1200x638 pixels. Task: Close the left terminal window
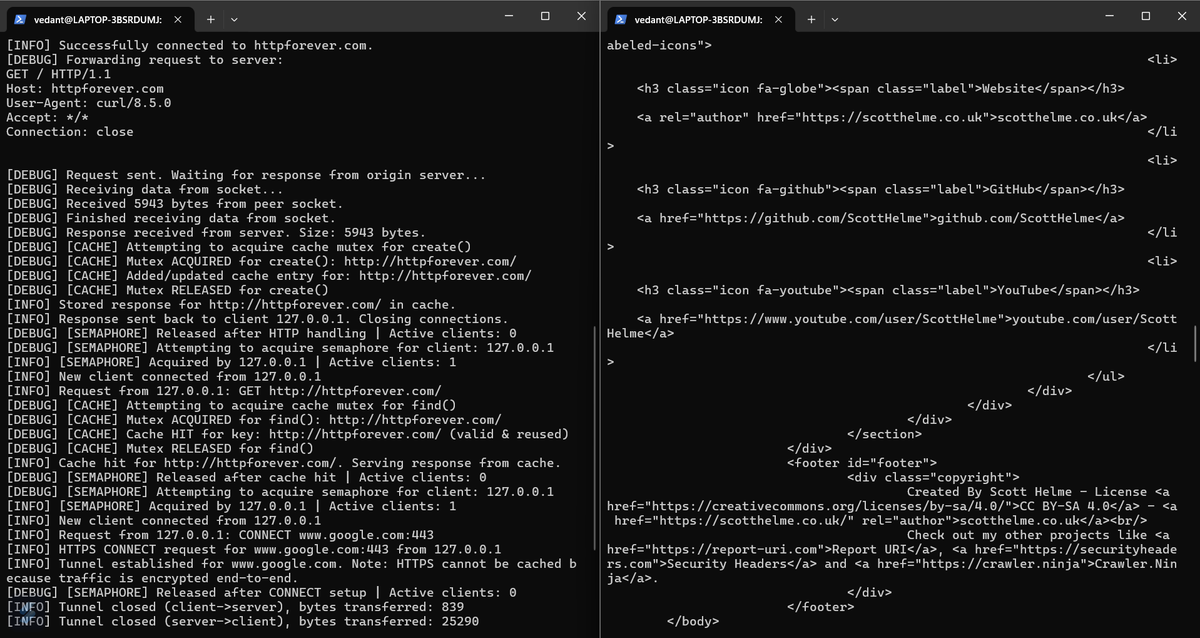point(581,17)
